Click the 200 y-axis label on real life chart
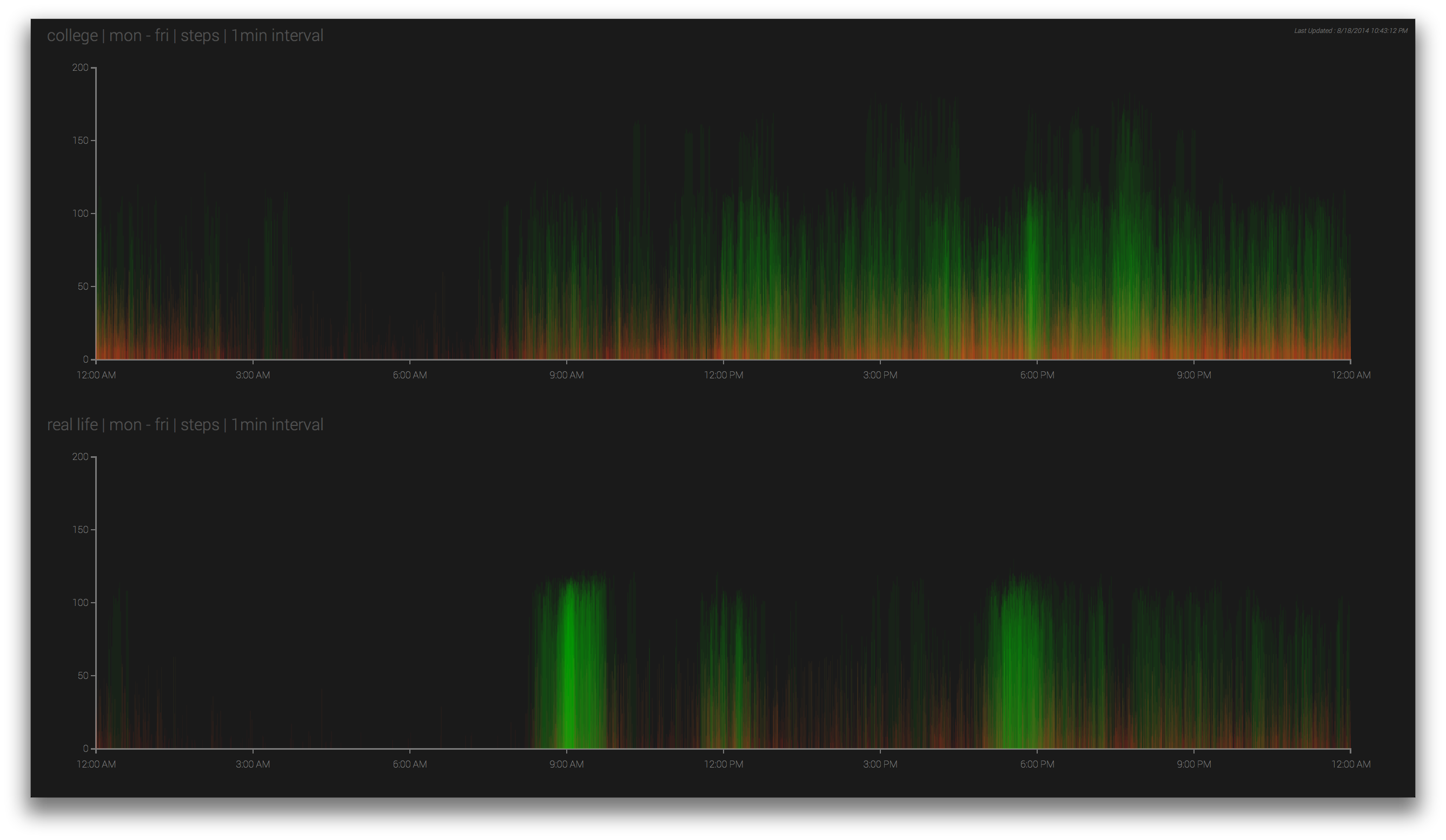Viewport: 1446px width, 840px height. (x=81, y=457)
